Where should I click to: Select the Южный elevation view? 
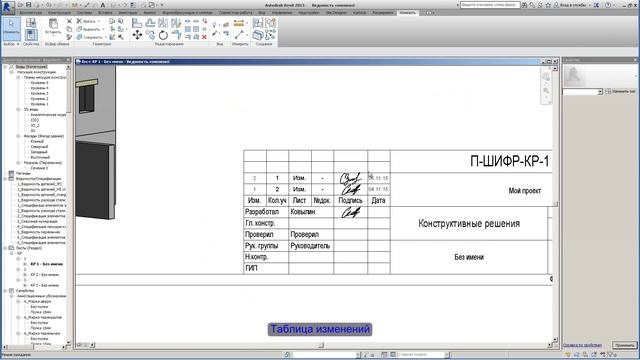(37, 141)
